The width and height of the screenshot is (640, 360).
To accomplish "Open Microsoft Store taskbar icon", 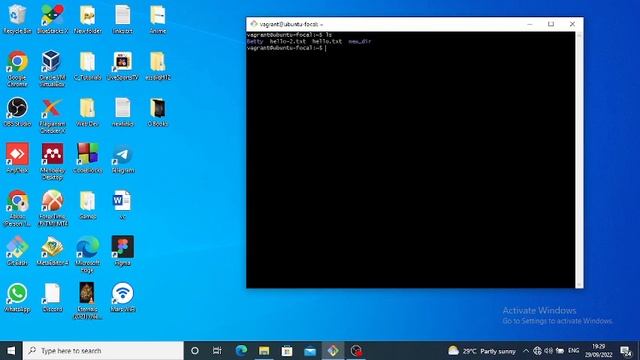I will tap(287, 351).
